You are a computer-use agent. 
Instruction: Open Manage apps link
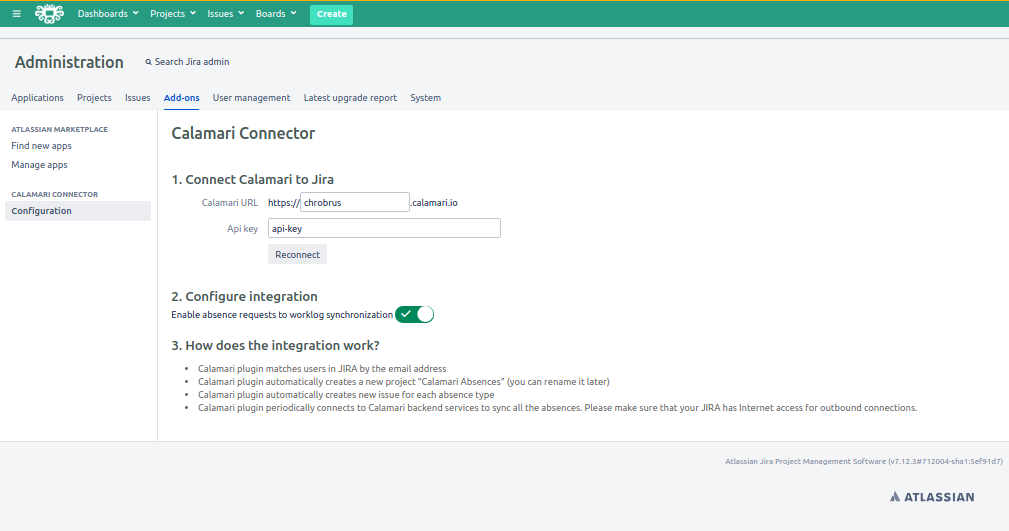pos(39,165)
